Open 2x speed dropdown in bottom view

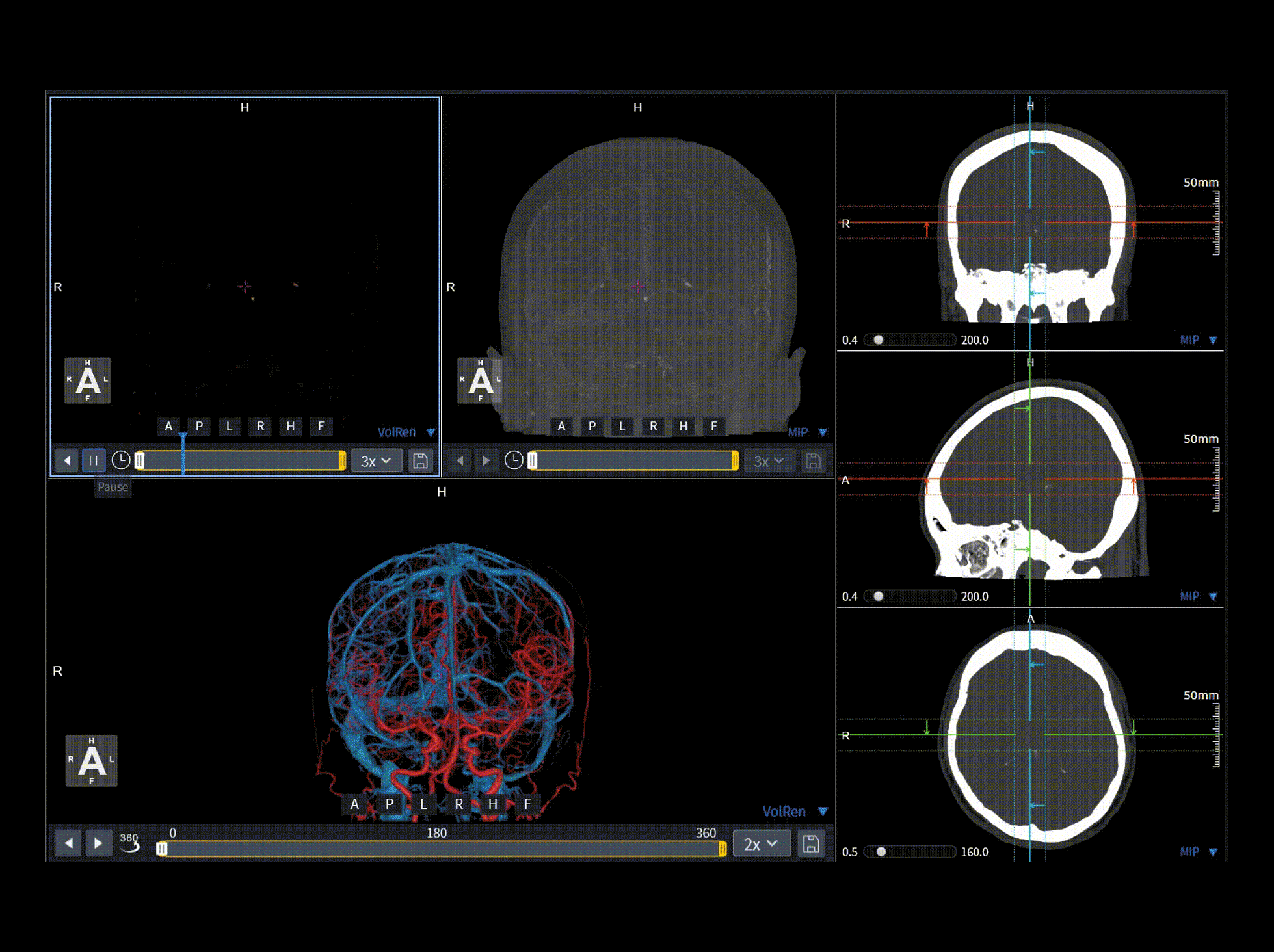(761, 843)
